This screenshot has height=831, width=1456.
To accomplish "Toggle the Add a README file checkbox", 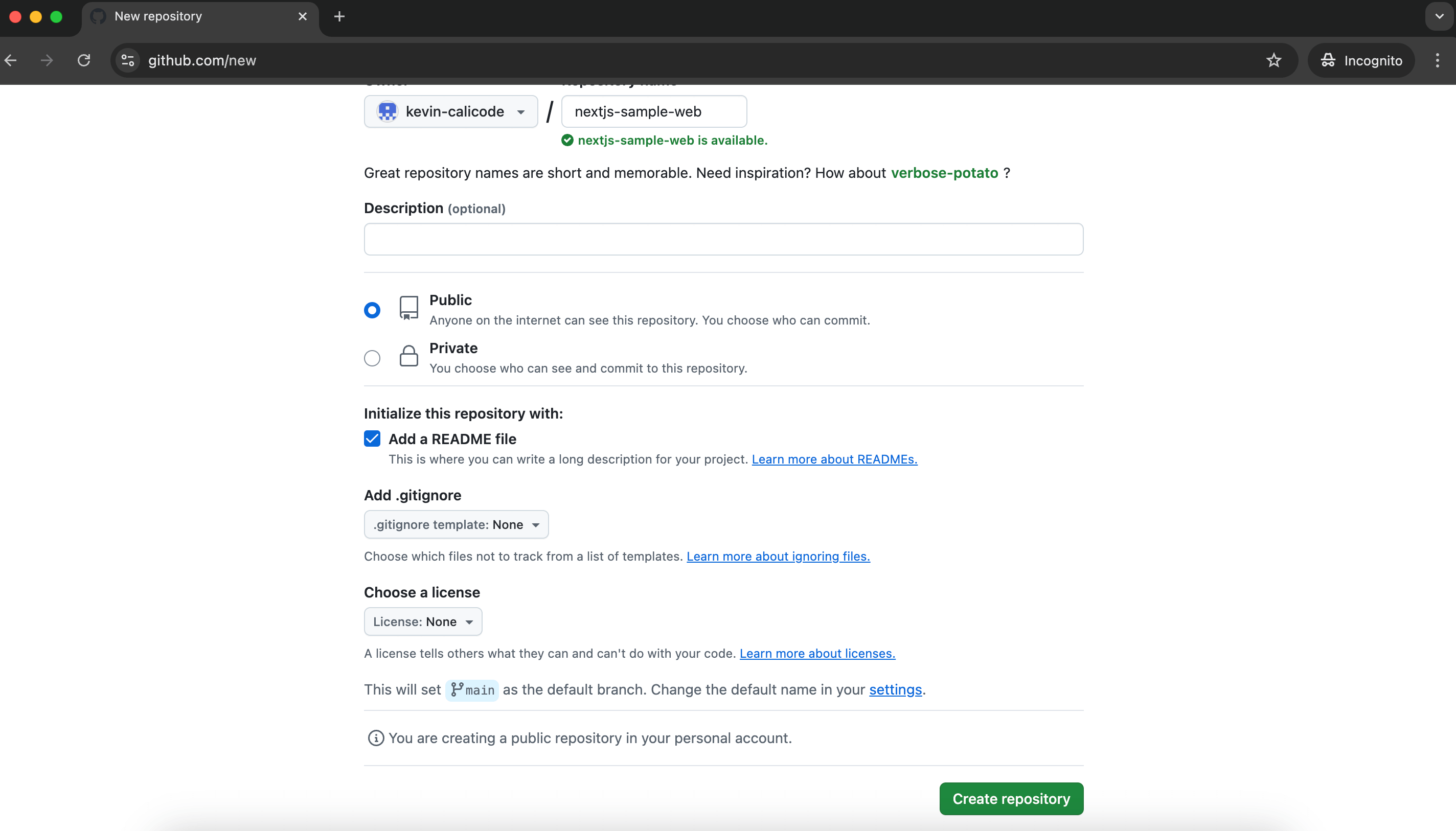I will click(x=373, y=439).
